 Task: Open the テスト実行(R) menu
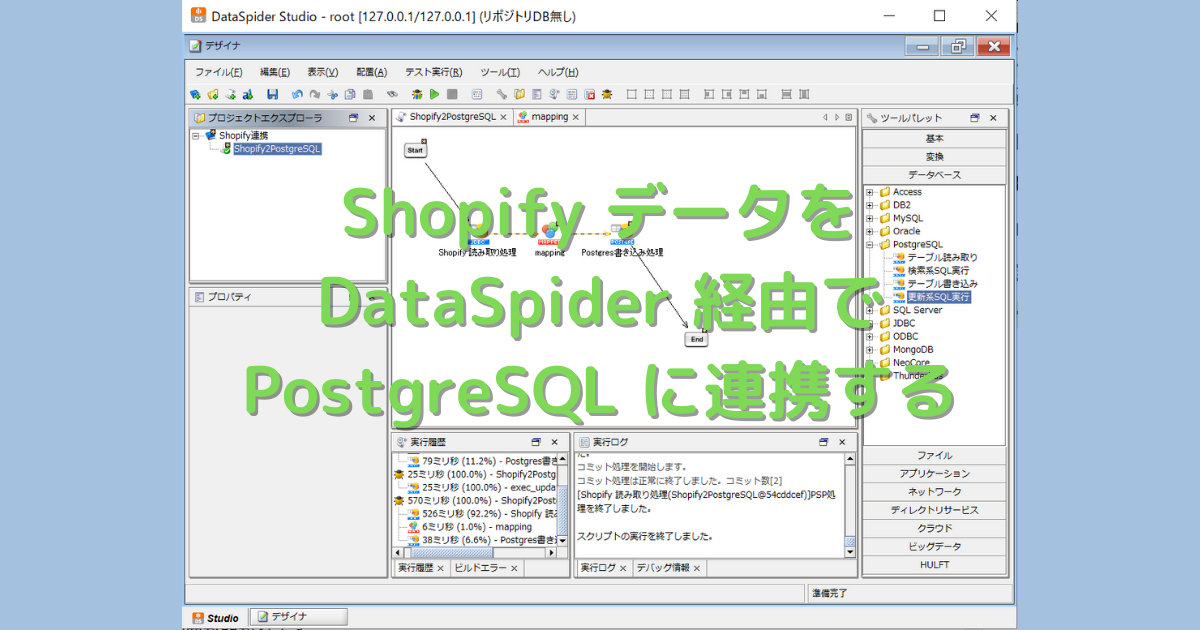[x=433, y=72]
